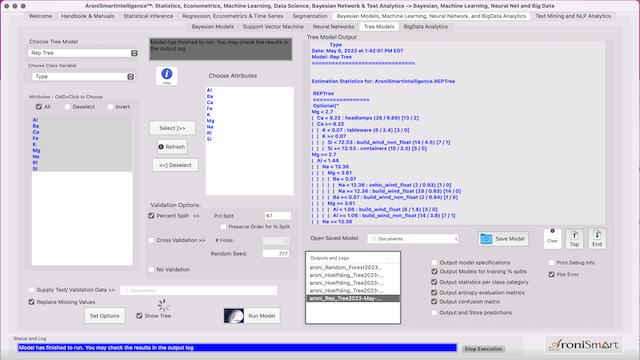Toggle Output statistics per class category
The width and height of the screenshot is (640, 360).
[434, 282]
